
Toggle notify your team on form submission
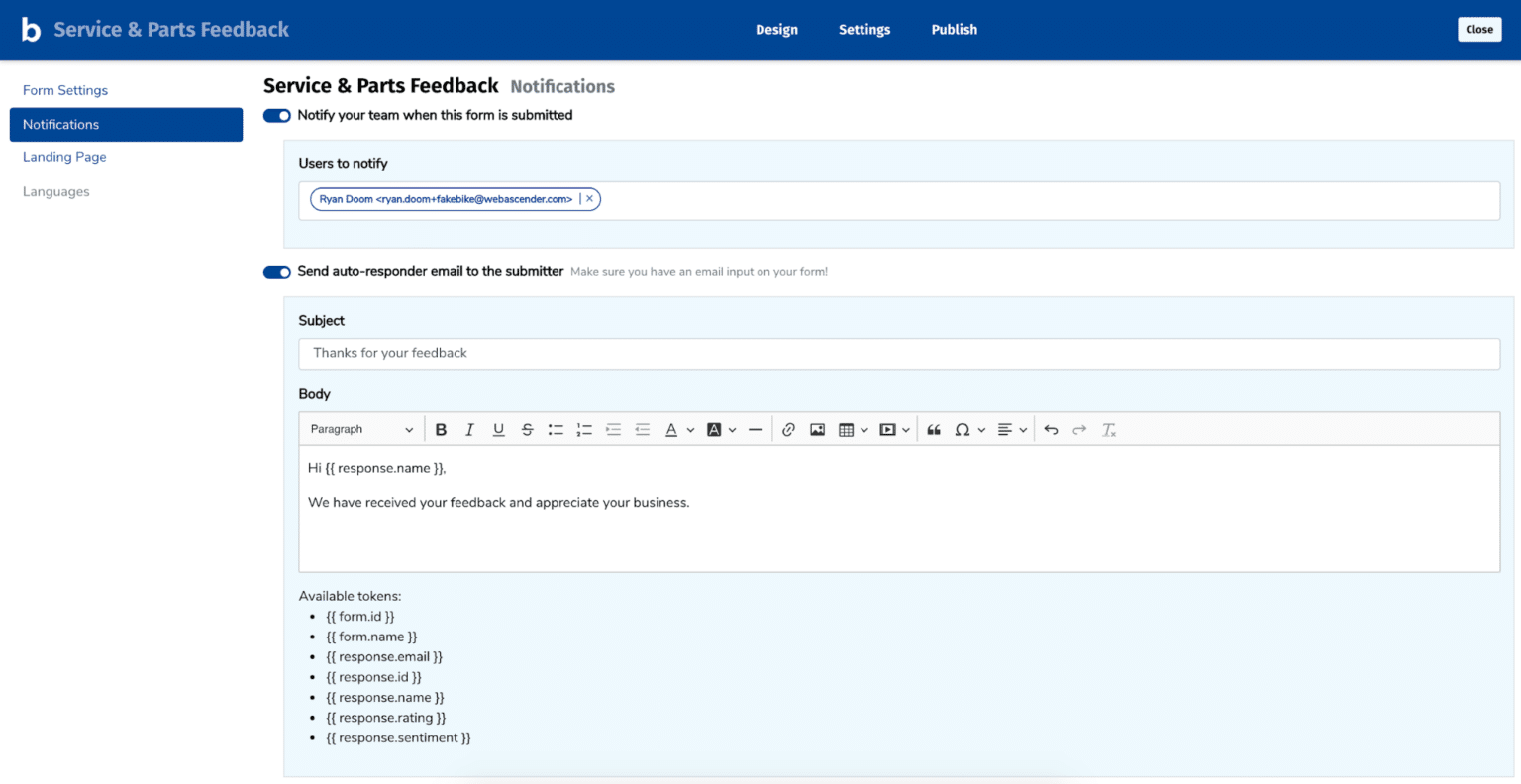tap(277, 116)
